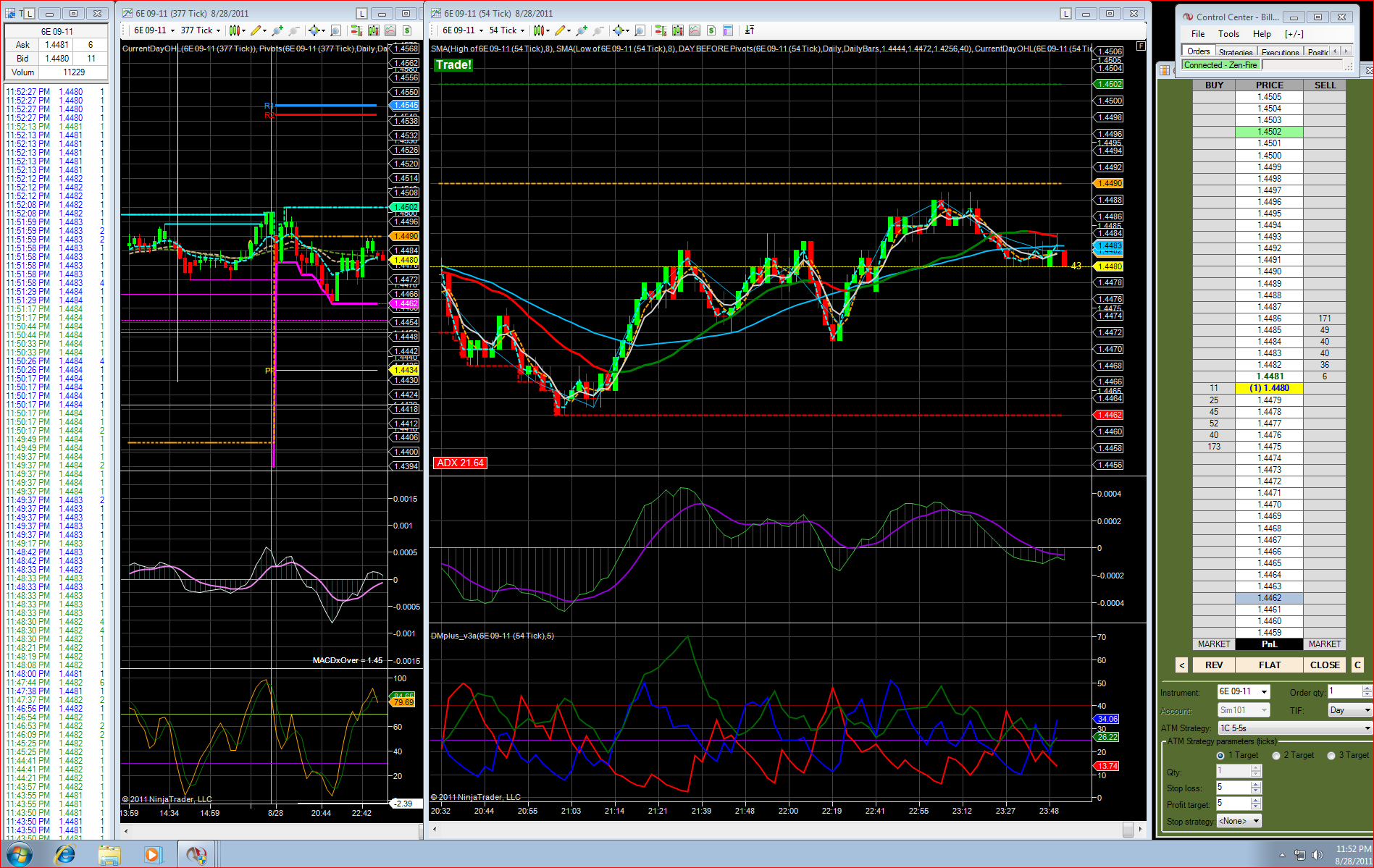Open strategies dollar icon in 54 Tick chart
This screenshot has height=868, width=1374.
(711, 30)
